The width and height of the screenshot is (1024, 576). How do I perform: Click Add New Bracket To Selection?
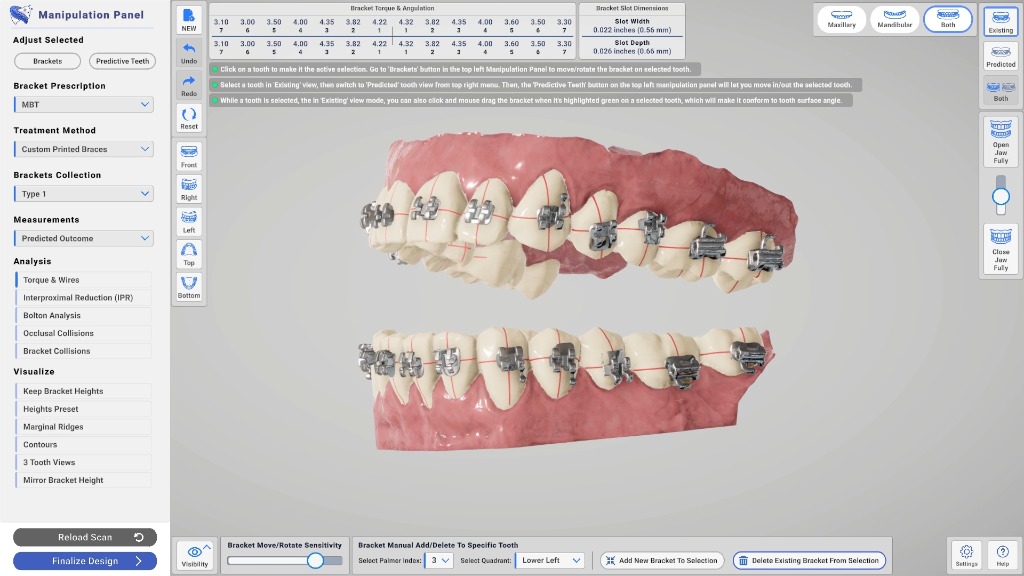[661, 560]
